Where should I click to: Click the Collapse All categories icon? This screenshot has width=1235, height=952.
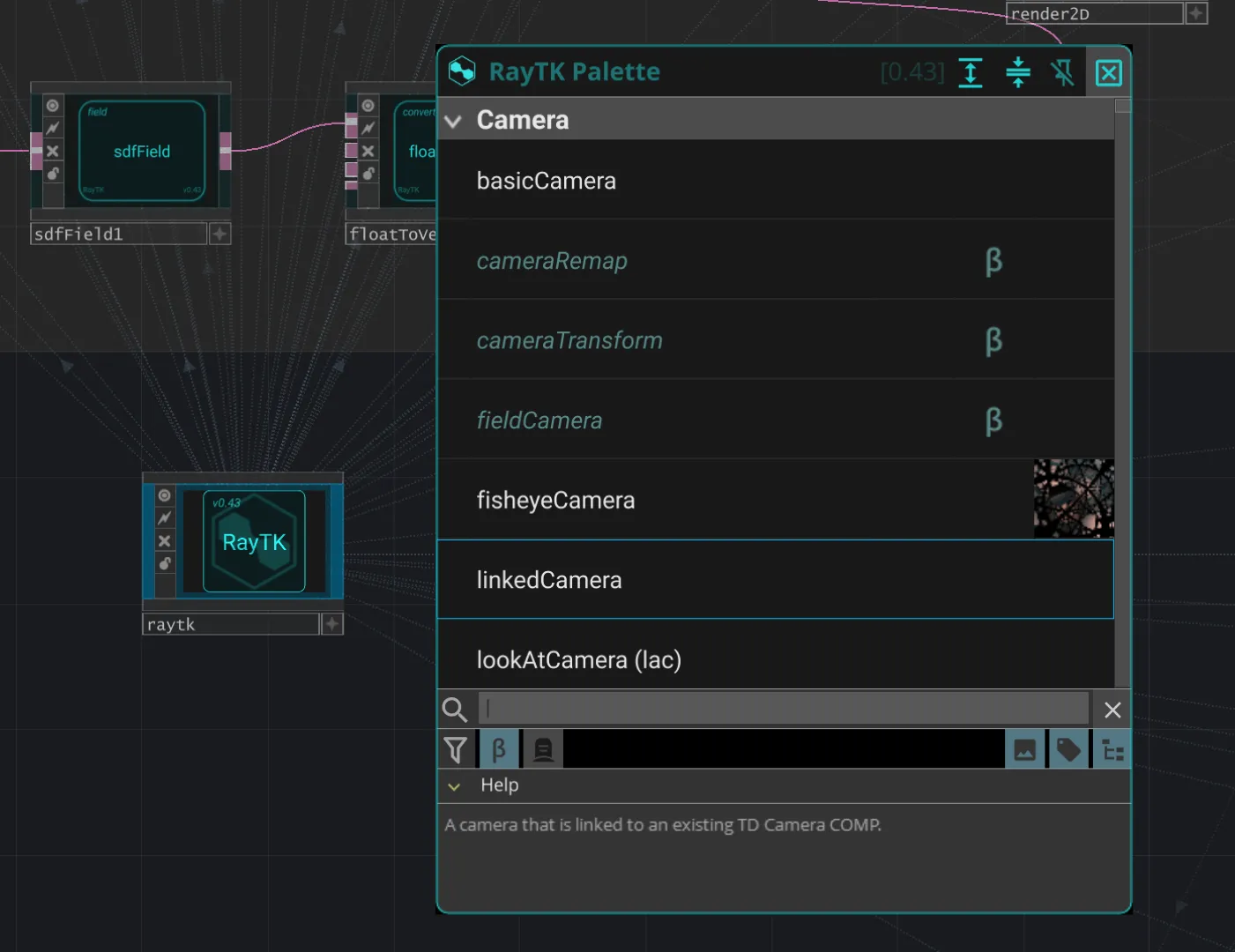(1017, 72)
